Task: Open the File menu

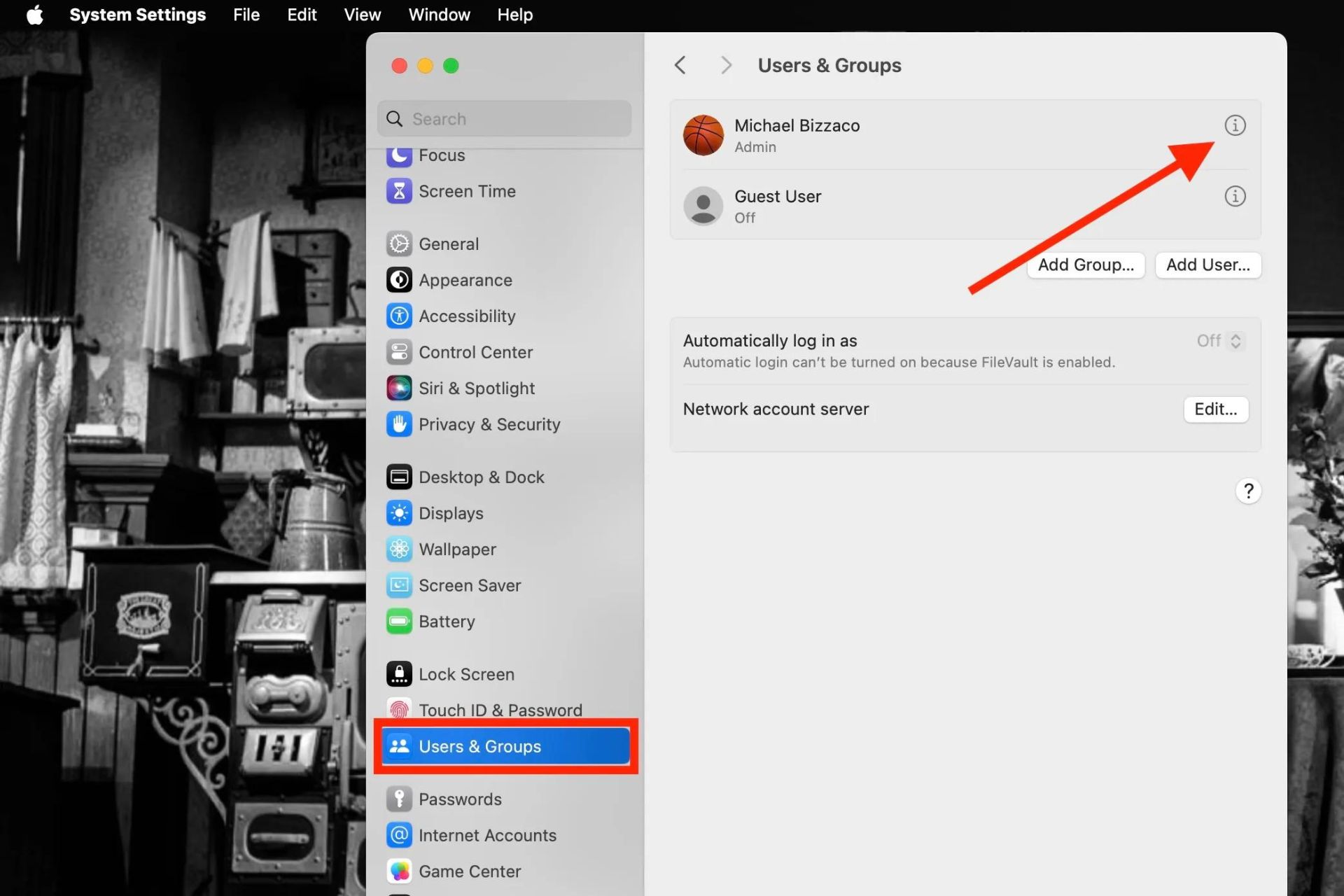Action: pyautogui.click(x=246, y=15)
